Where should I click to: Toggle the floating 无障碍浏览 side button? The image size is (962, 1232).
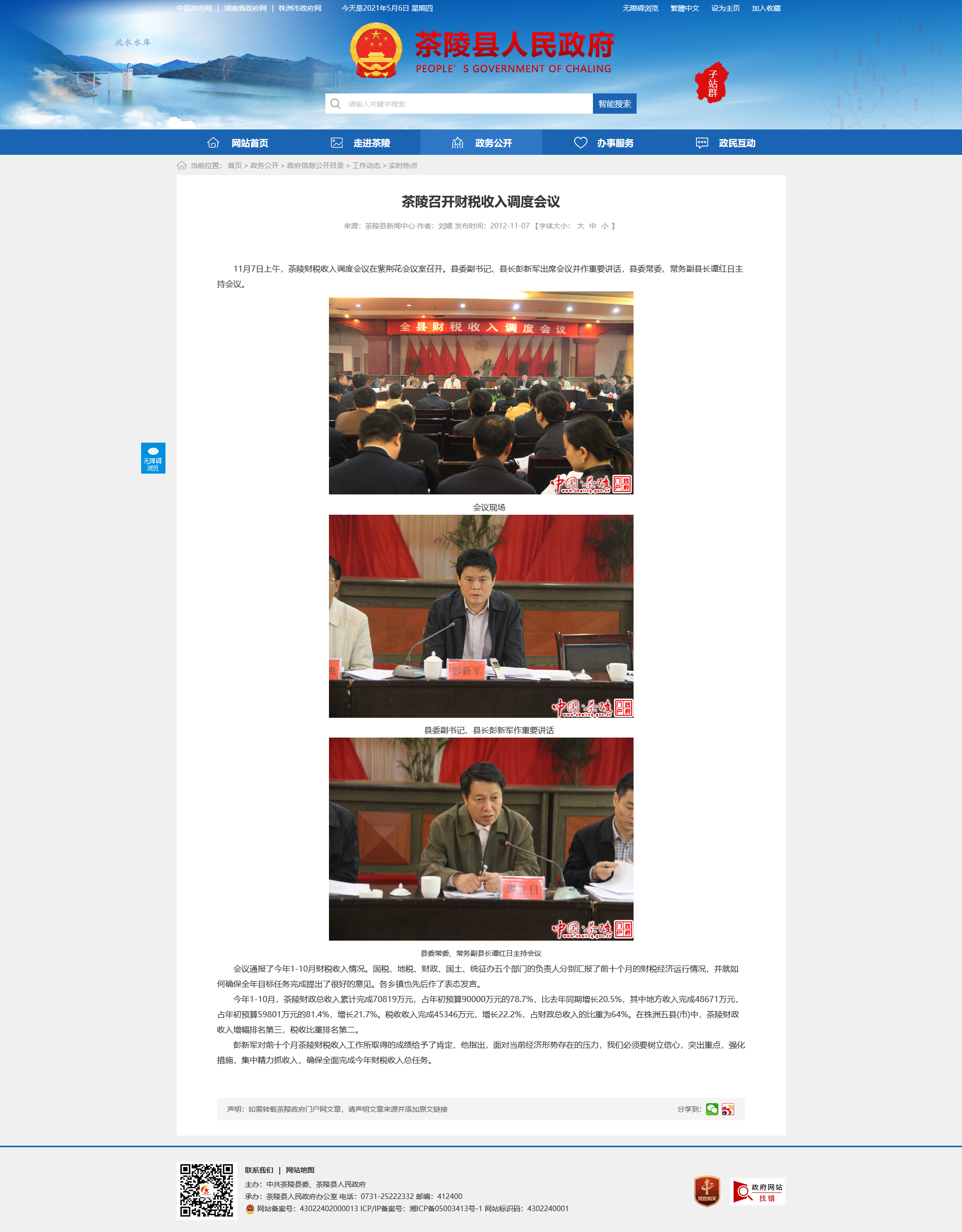point(153,458)
